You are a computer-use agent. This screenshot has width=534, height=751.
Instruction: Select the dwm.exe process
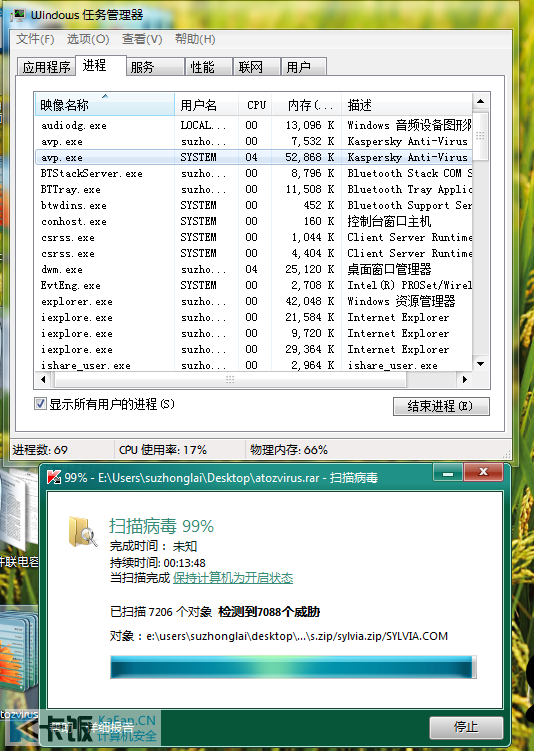click(x=253, y=269)
